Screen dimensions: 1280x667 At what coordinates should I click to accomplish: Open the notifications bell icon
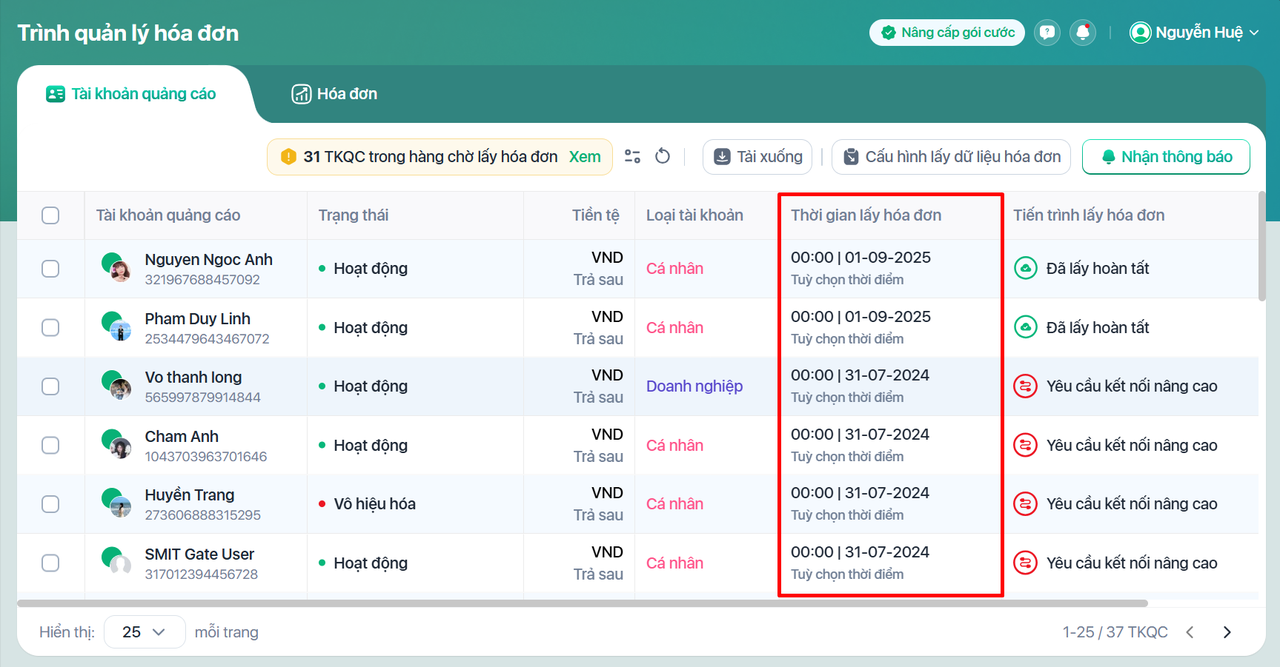[1082, 33]
